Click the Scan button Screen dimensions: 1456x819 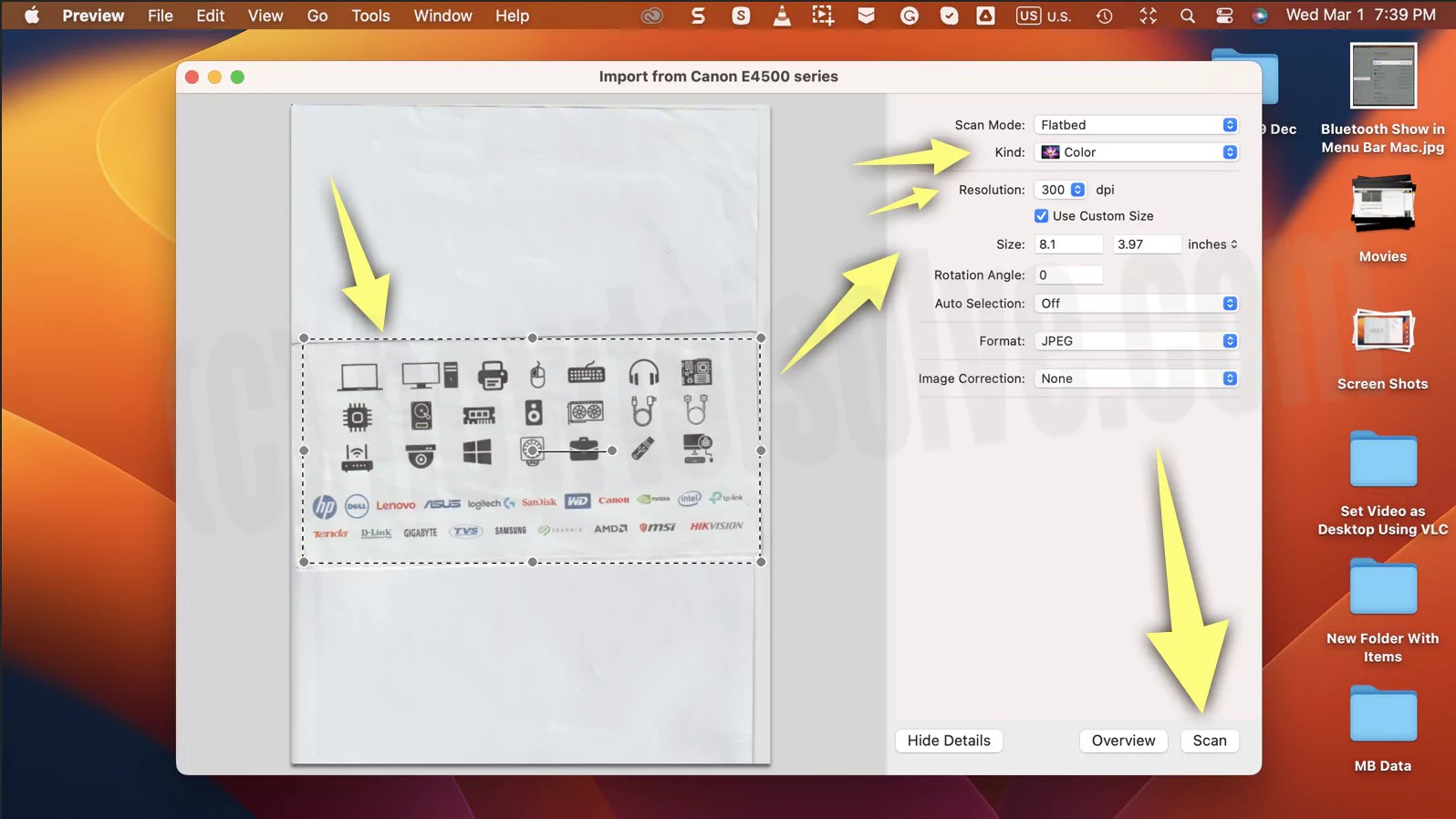click(1210, 741)
